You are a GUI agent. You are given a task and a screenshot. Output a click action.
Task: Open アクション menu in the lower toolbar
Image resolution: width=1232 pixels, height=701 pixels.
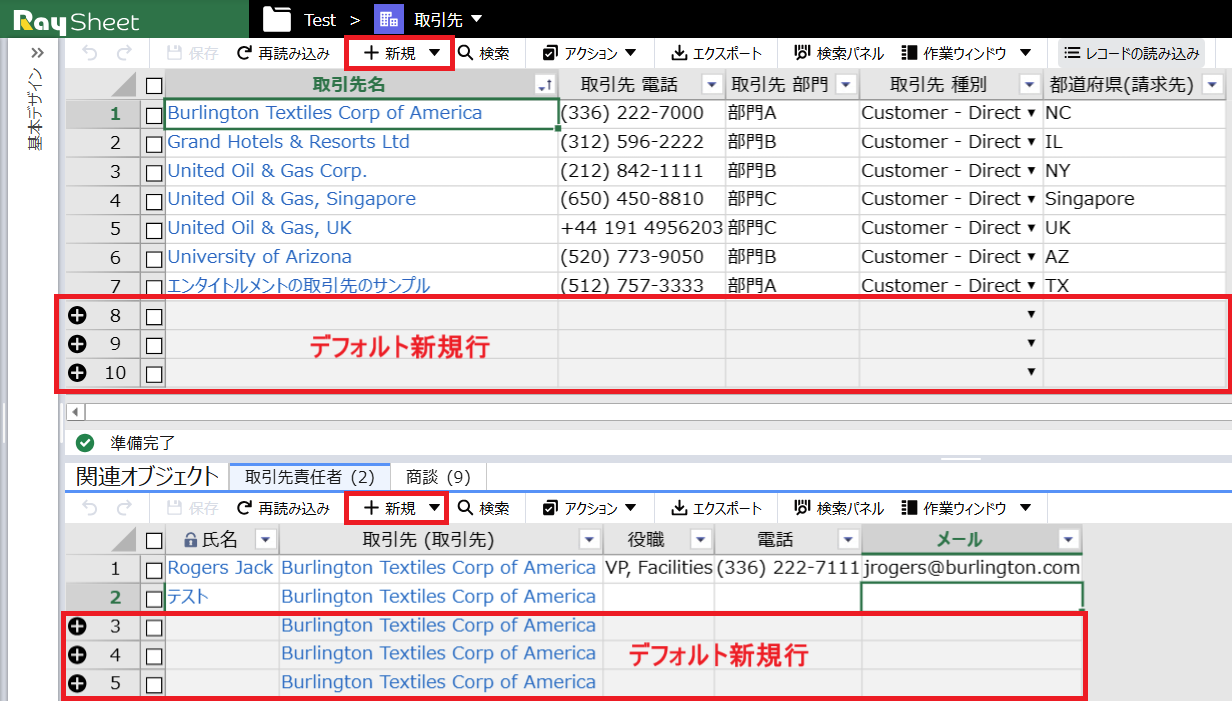point(590,508)
